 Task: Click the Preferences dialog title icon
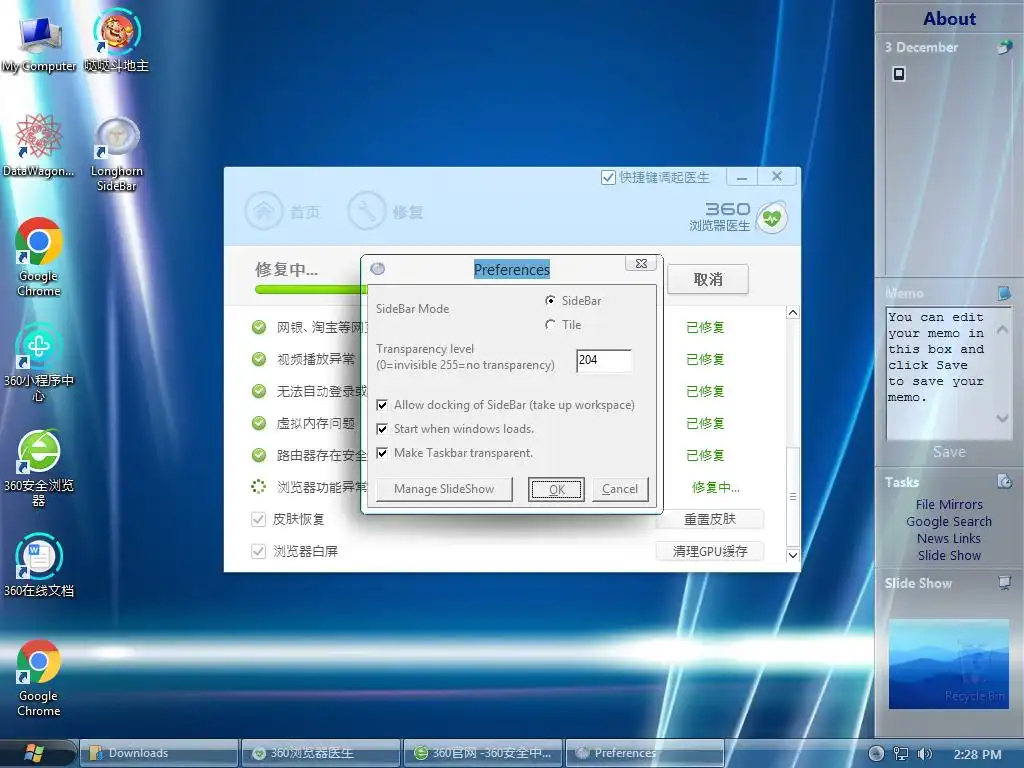[x=377, y=268]
